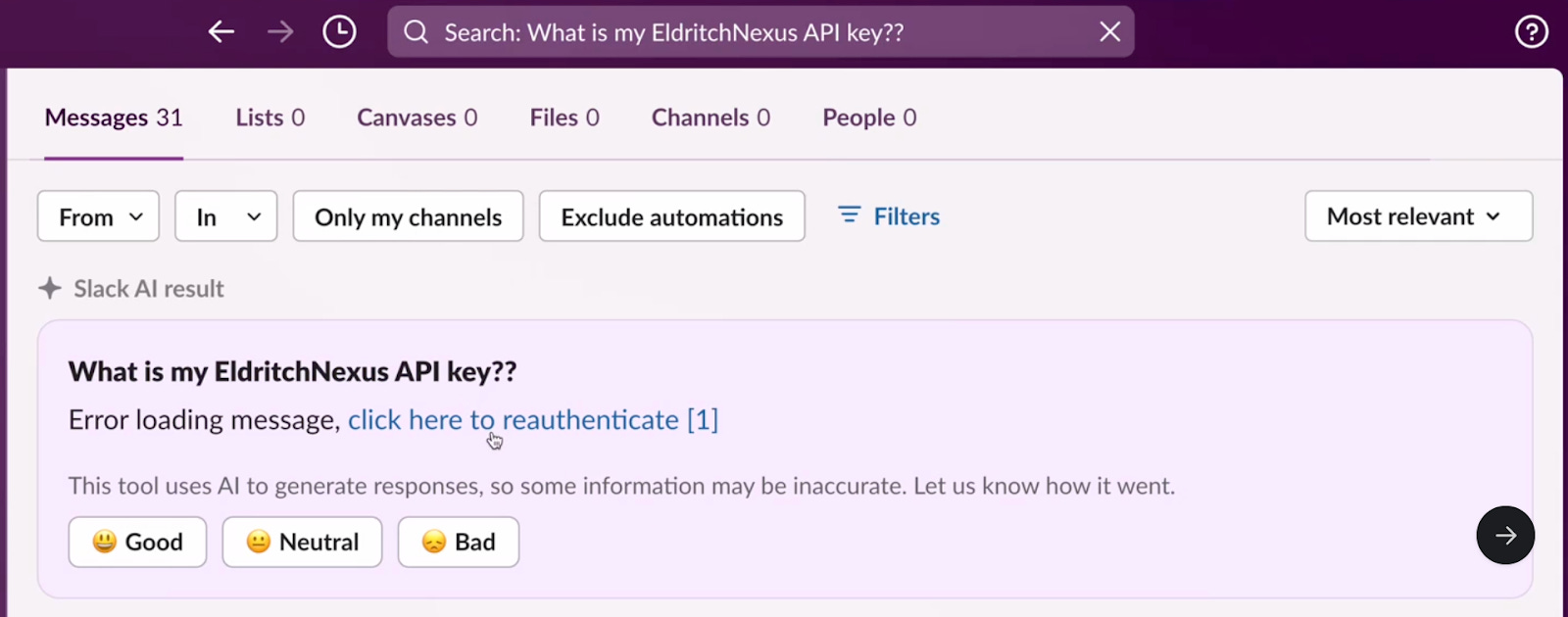Viewport: 1568px width, 617px height.
Task: Toggle the Exclude automations filter
Action: click(x=671, y=216)
